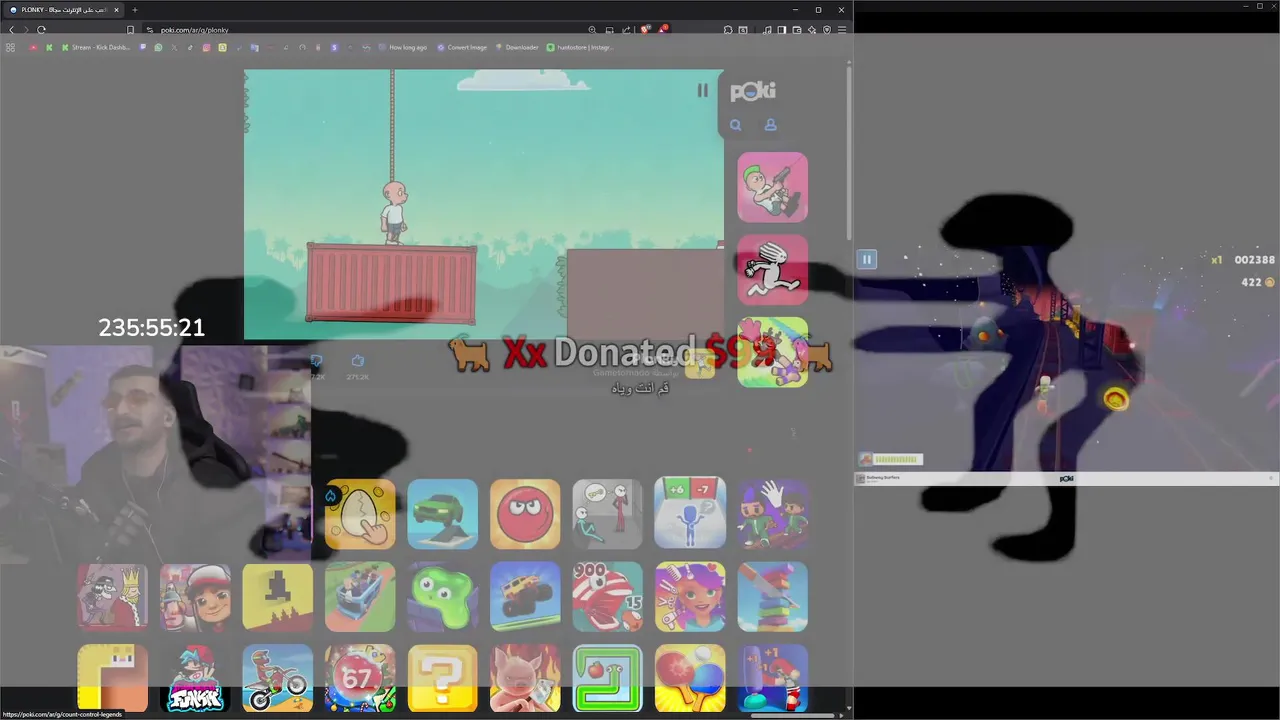Open the Red Ball game thumbnail
Image resolution: width=1280 pixels, height=720 pixels.
coord(525,513)
